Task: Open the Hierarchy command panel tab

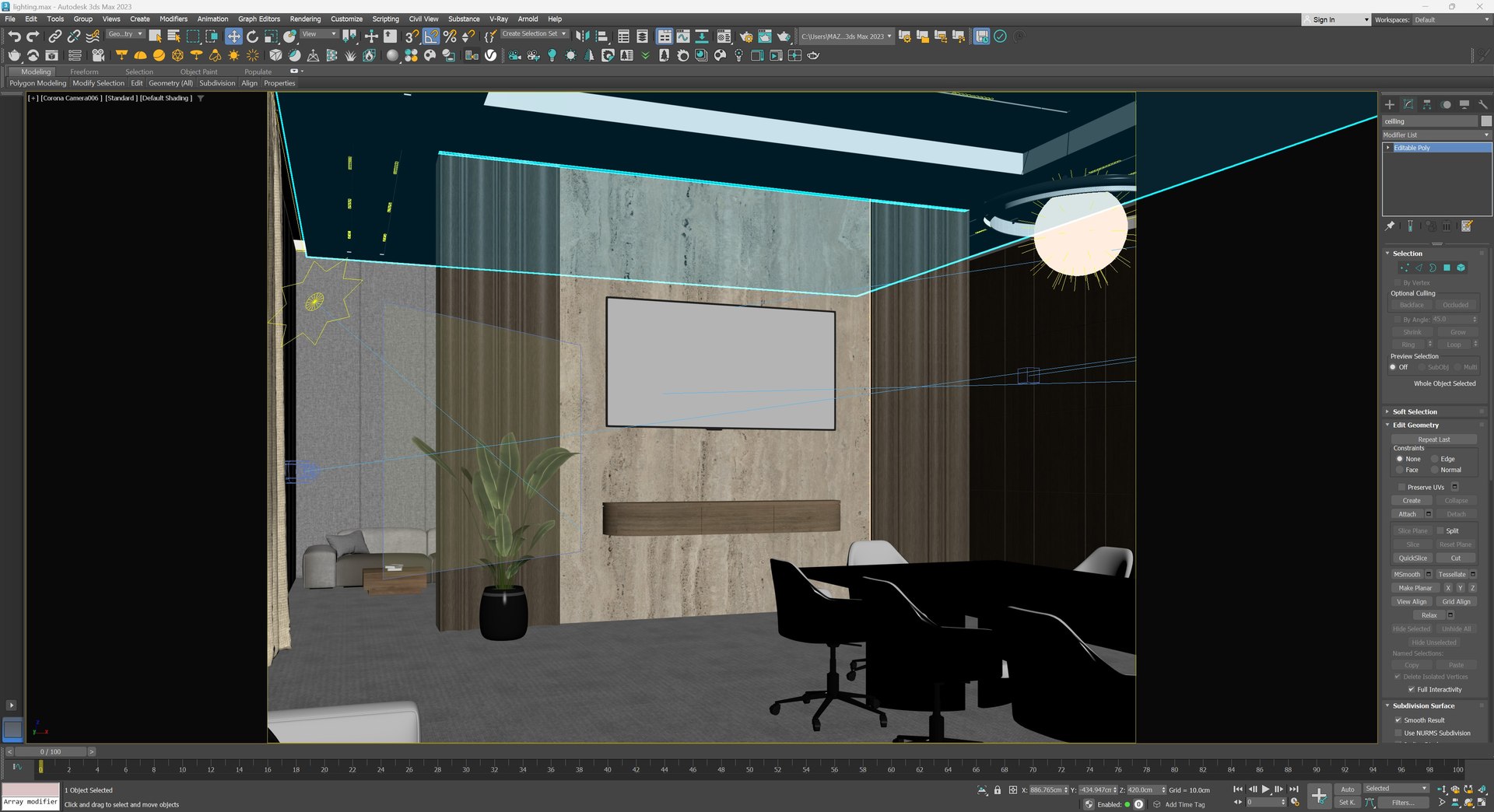Action: tap(1427, 104)
